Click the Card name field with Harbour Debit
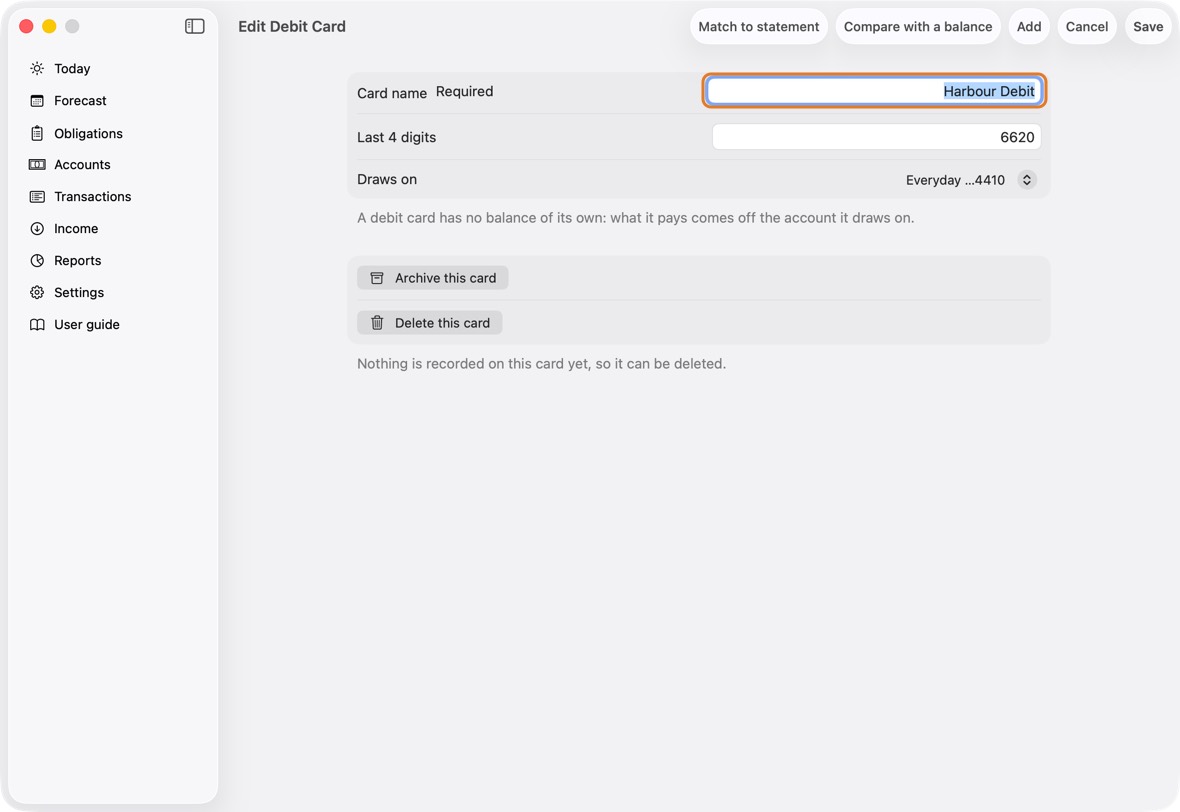 point(874,91)
